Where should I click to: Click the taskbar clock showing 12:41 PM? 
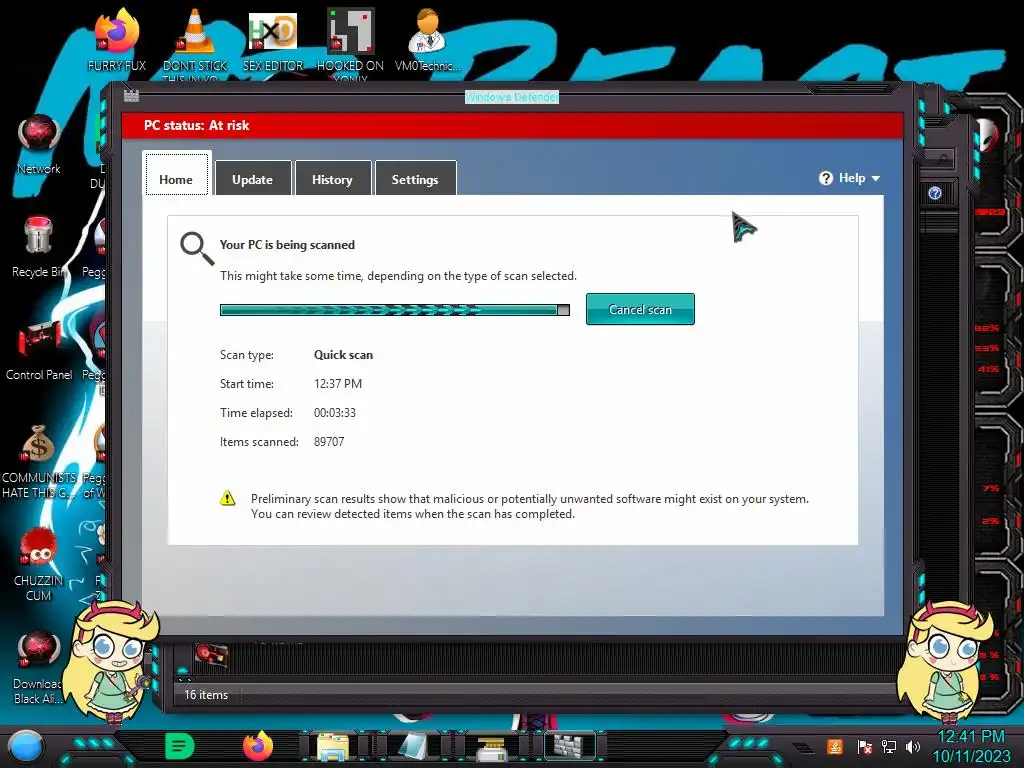point(970,737)
